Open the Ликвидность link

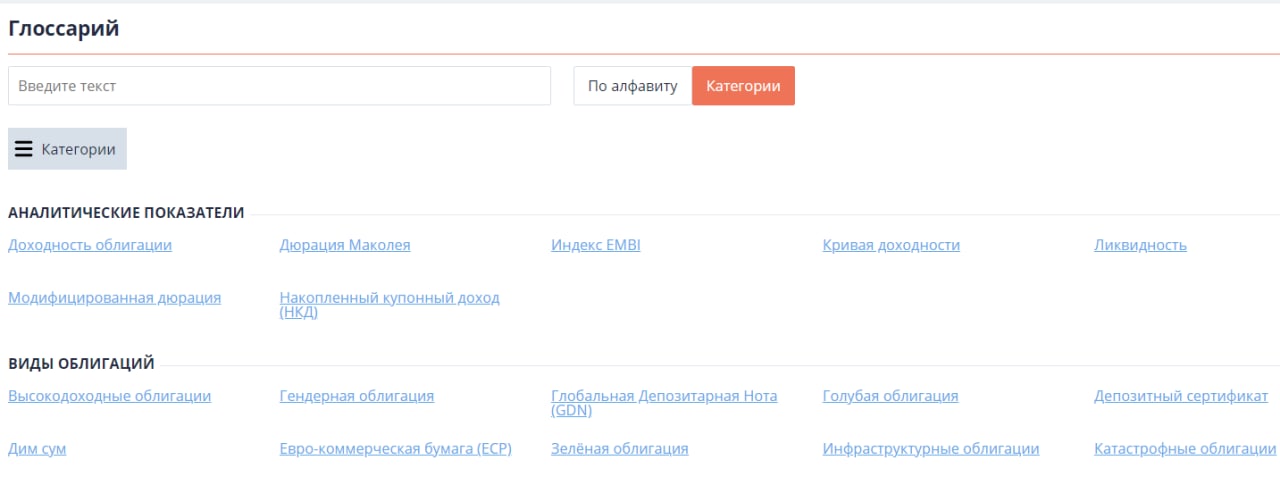[1140, 245]
